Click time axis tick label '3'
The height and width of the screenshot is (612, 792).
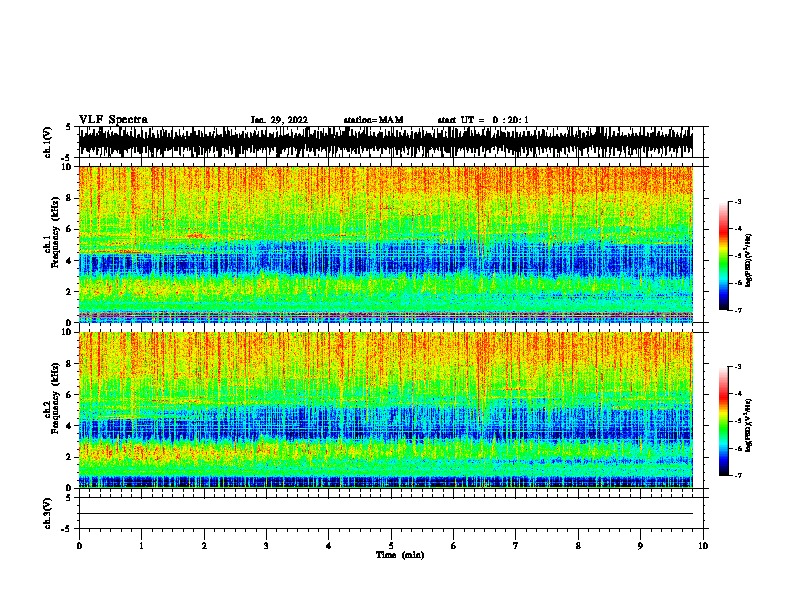(266, 546)
